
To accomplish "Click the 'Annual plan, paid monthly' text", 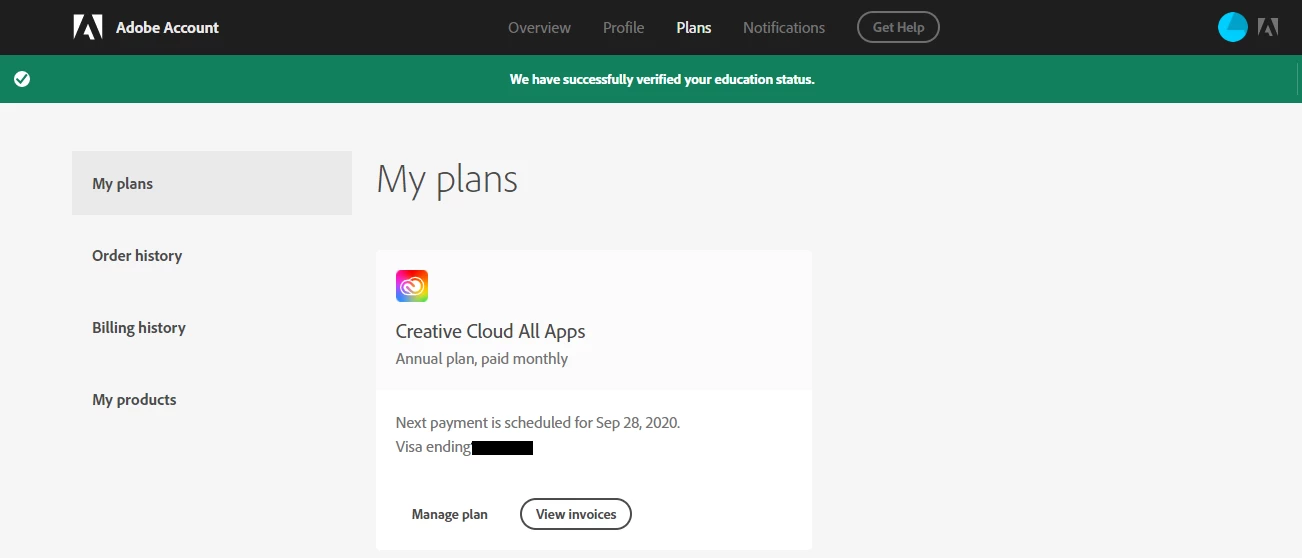I will click(x=482, y=358).
